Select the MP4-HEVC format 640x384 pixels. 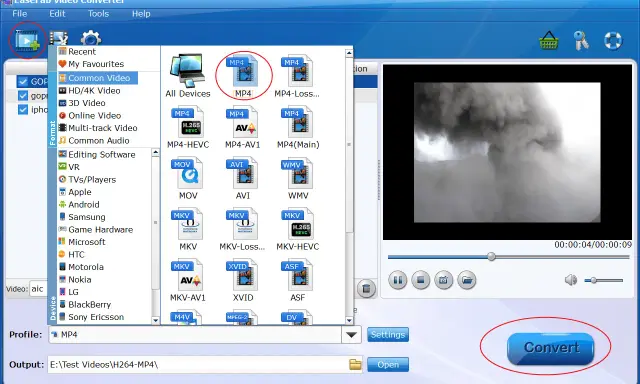point(188,127)
